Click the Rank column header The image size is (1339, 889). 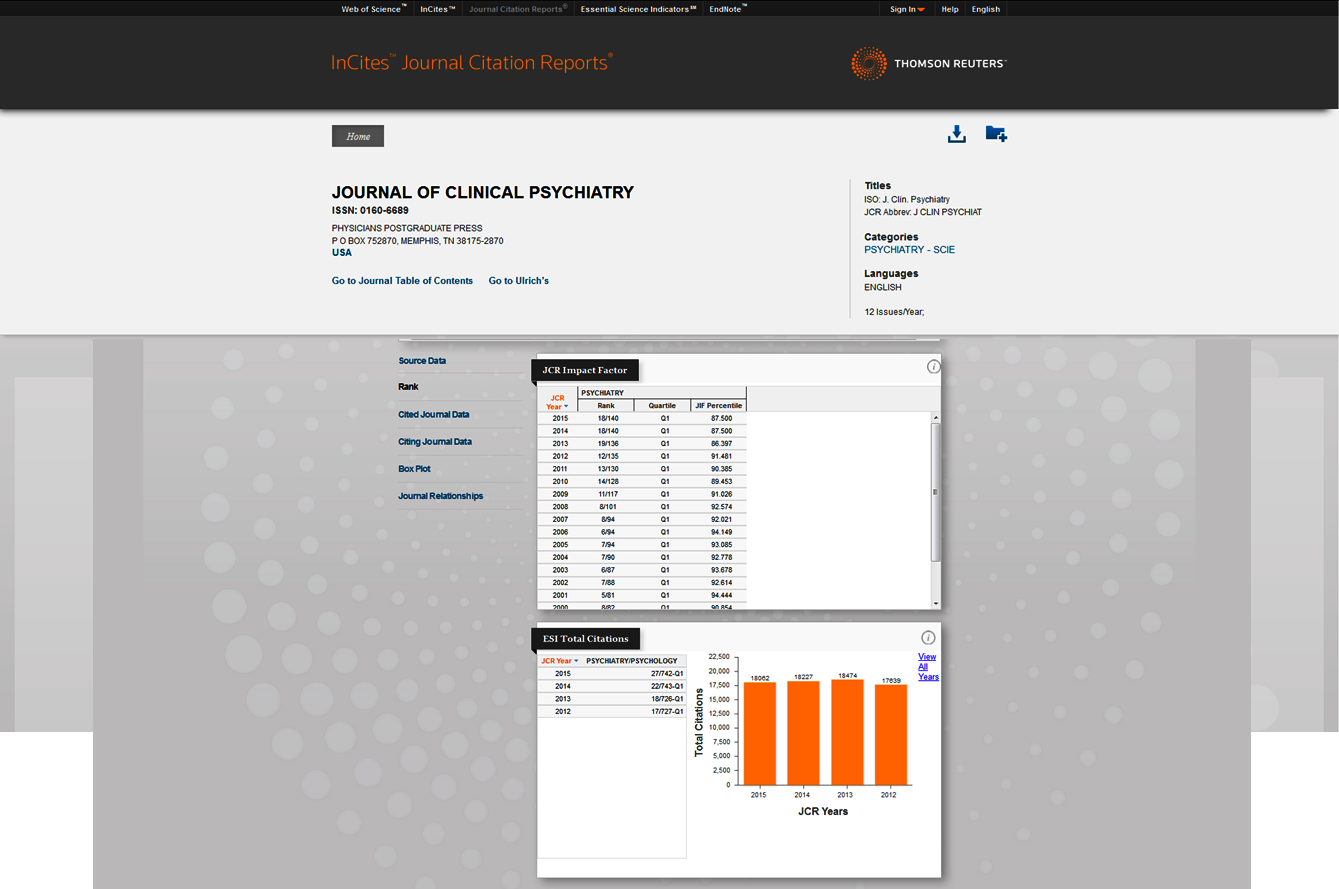pyautogui.click(x=606, y=405)
